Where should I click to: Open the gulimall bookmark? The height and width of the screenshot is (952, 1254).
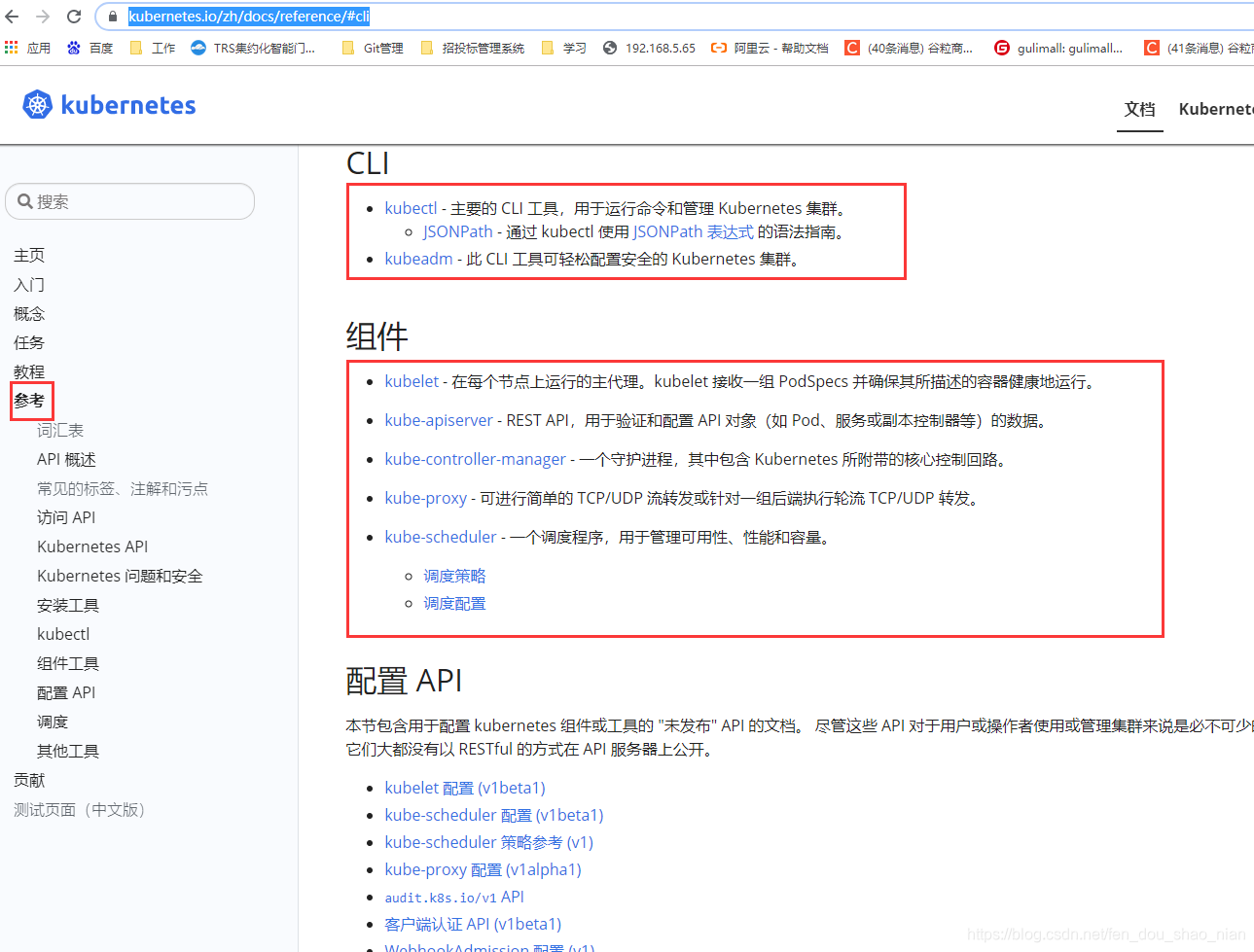1058,48
